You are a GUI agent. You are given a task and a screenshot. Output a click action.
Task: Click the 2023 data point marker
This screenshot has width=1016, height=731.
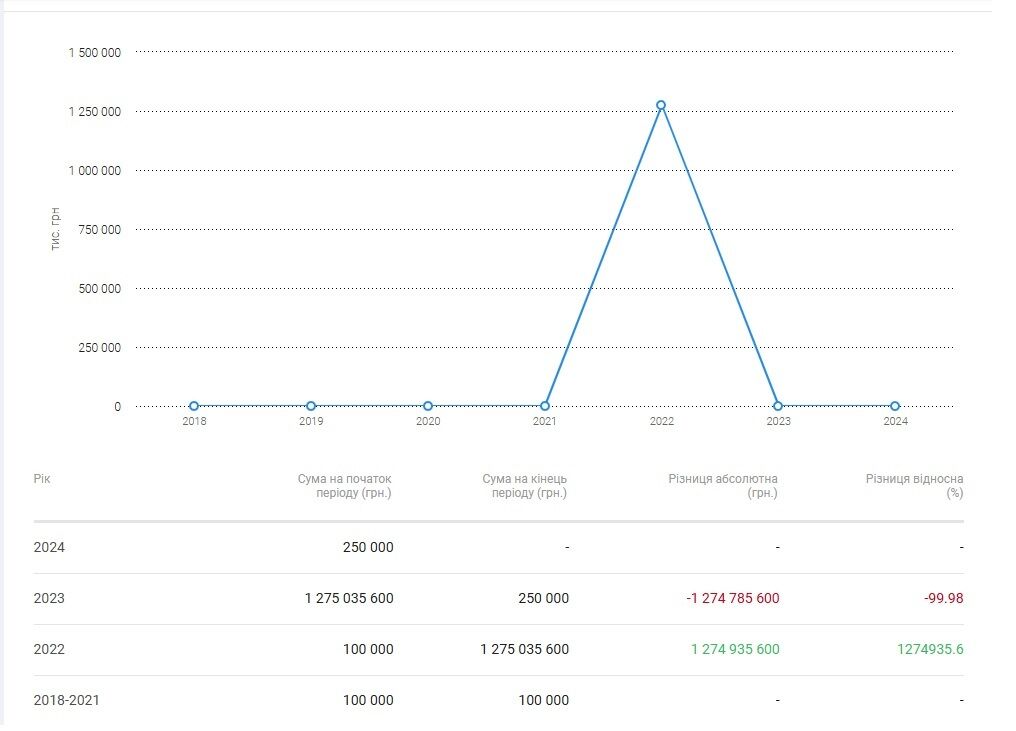point(778,406)
